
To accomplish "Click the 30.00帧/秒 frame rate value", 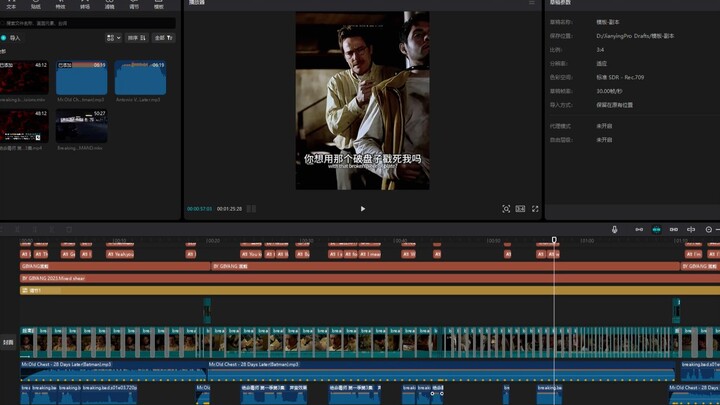I will pos(609,91).
